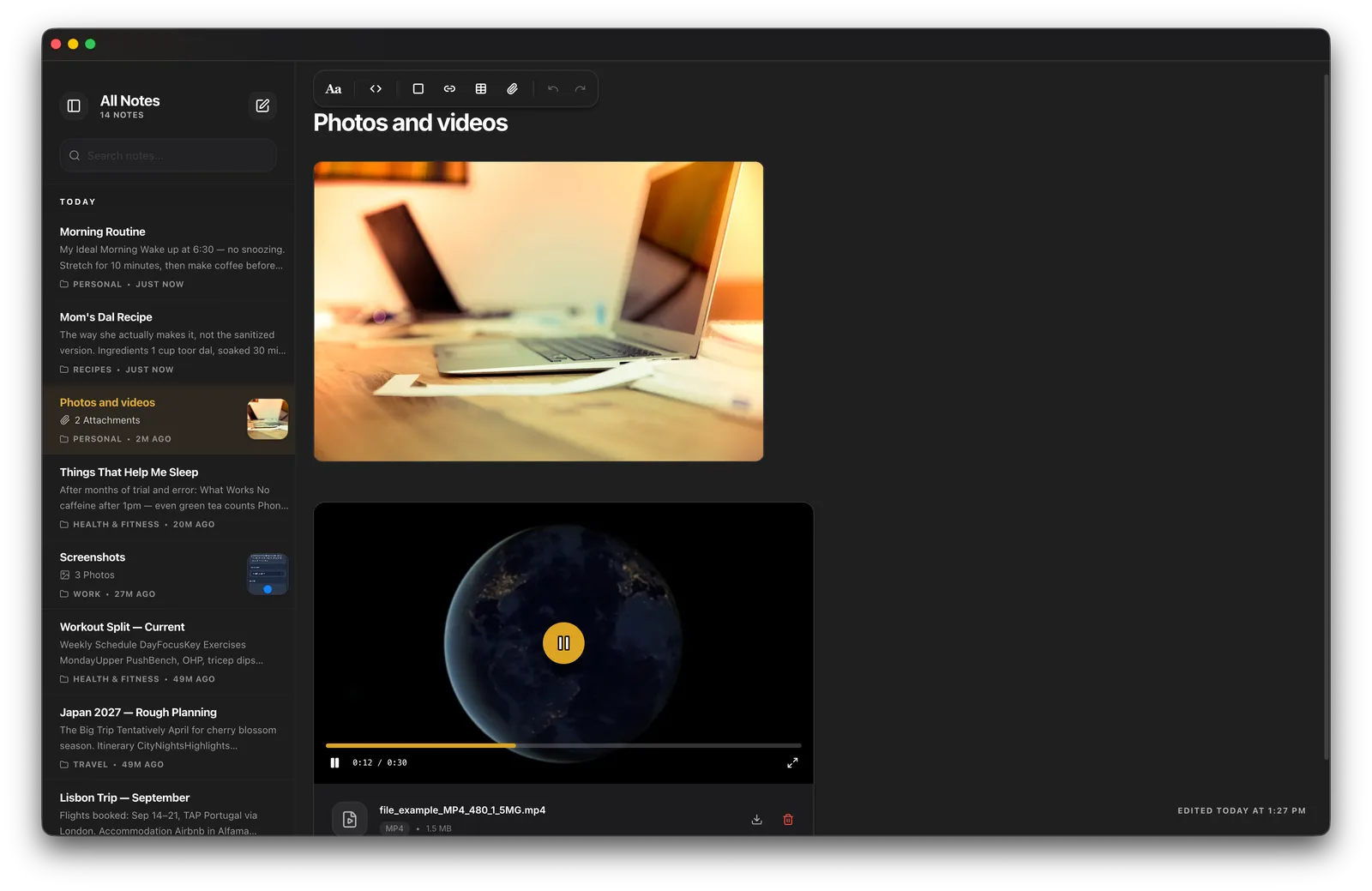The height and width of the screenshot is (891, 1372).
Task: Open Workout Split — Current note
Action: point(169,653)
